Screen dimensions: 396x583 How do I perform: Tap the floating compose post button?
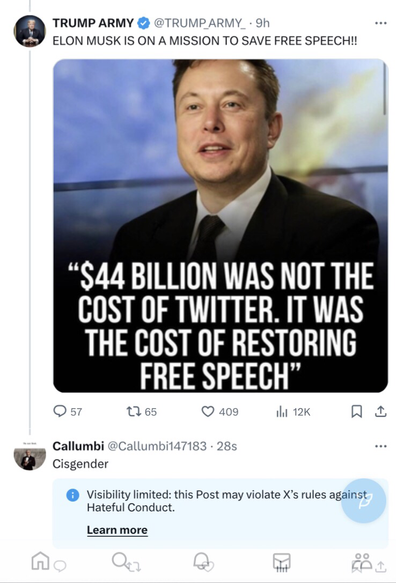(363, 500)
